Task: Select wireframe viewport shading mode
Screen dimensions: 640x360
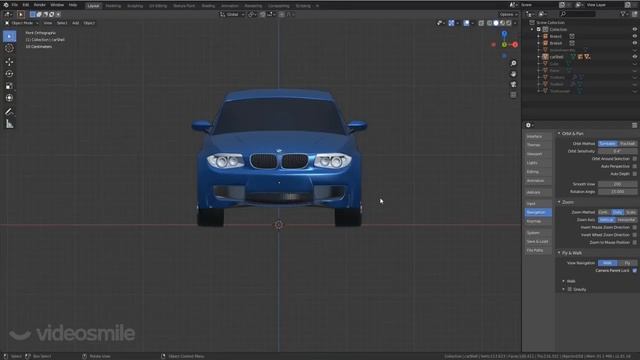Action: click(x=489, y=23)
